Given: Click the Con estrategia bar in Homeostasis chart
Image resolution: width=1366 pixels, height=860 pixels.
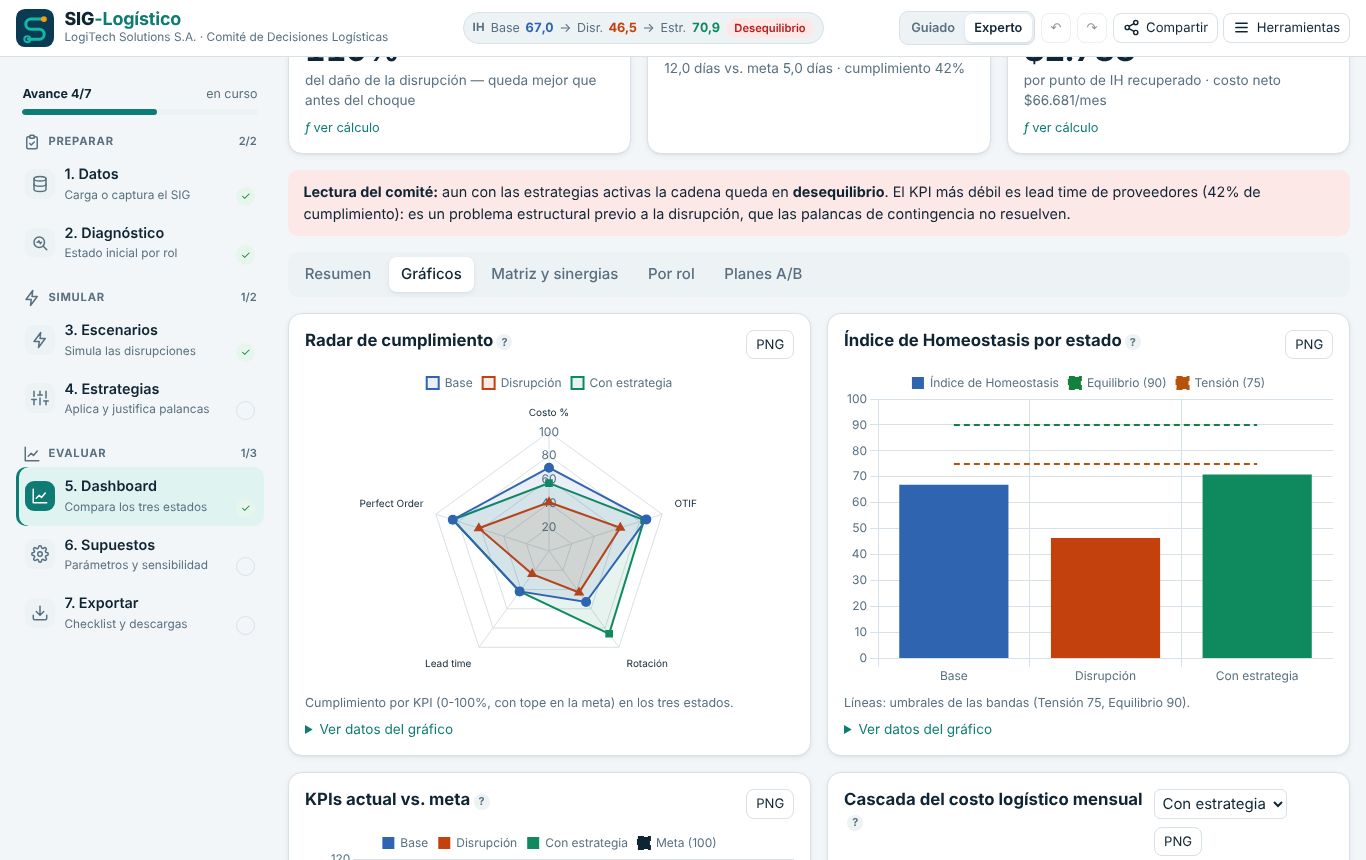Looking at the screenshot, I should (x=1257, y=566).
